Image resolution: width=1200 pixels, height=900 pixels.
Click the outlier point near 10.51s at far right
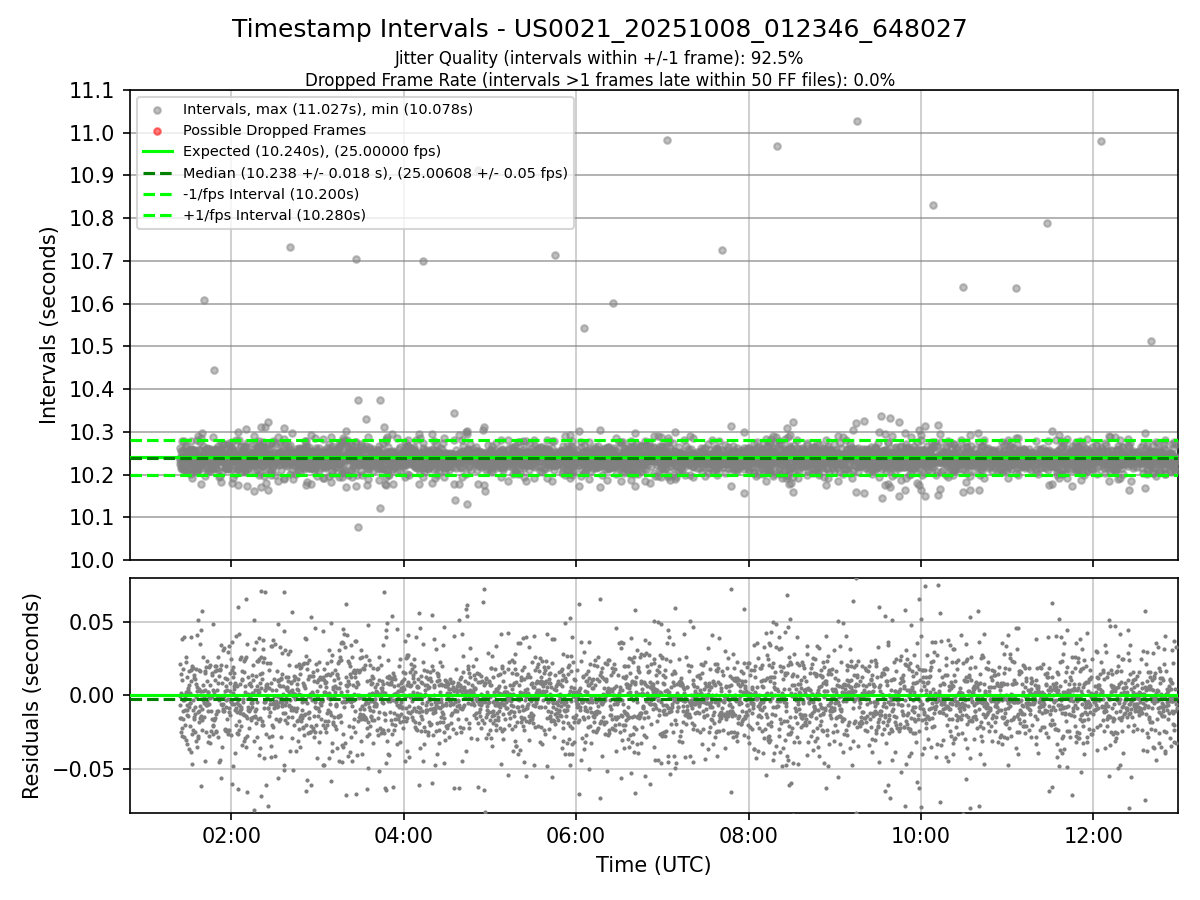coord(1151,341)
